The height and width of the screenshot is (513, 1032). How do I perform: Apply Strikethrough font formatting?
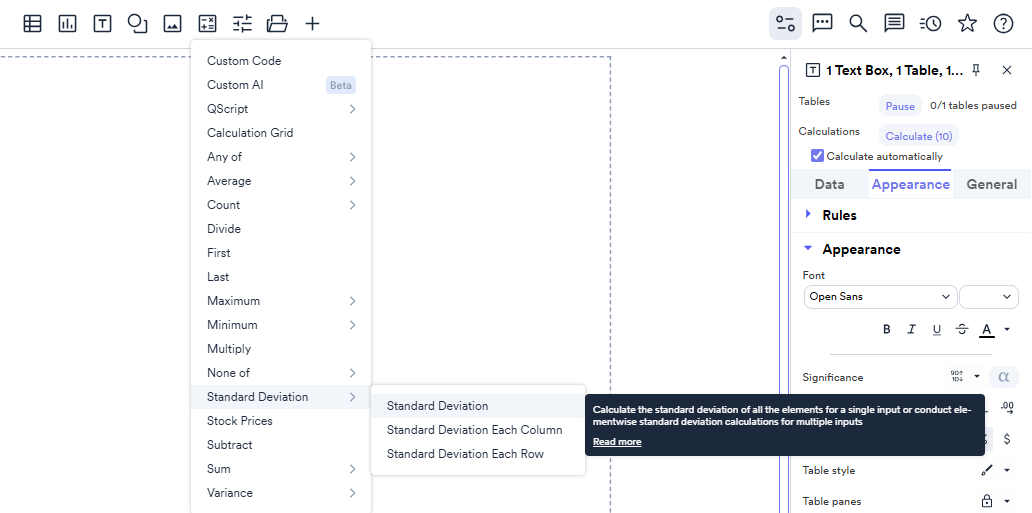coord(962,329)
